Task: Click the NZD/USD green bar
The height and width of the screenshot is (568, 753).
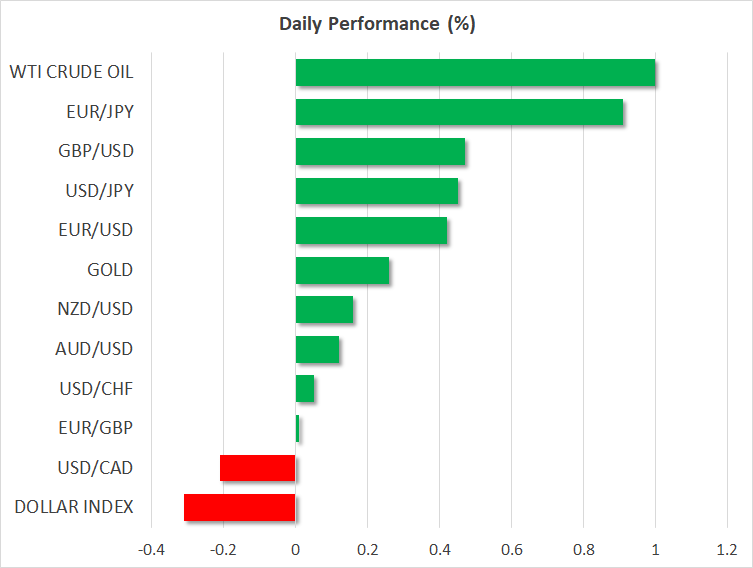Action: [324, 310]
